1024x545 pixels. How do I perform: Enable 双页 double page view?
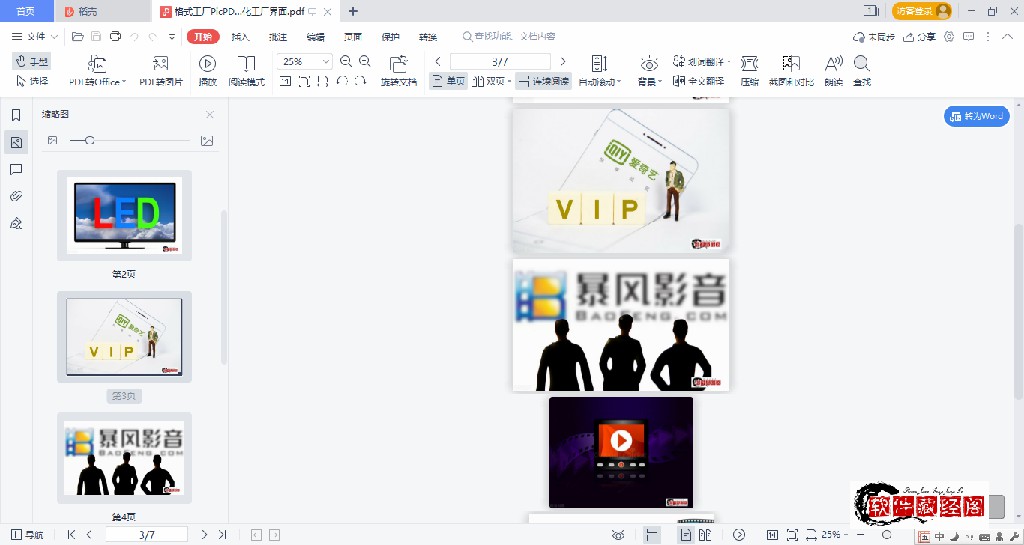pos(492,81)
